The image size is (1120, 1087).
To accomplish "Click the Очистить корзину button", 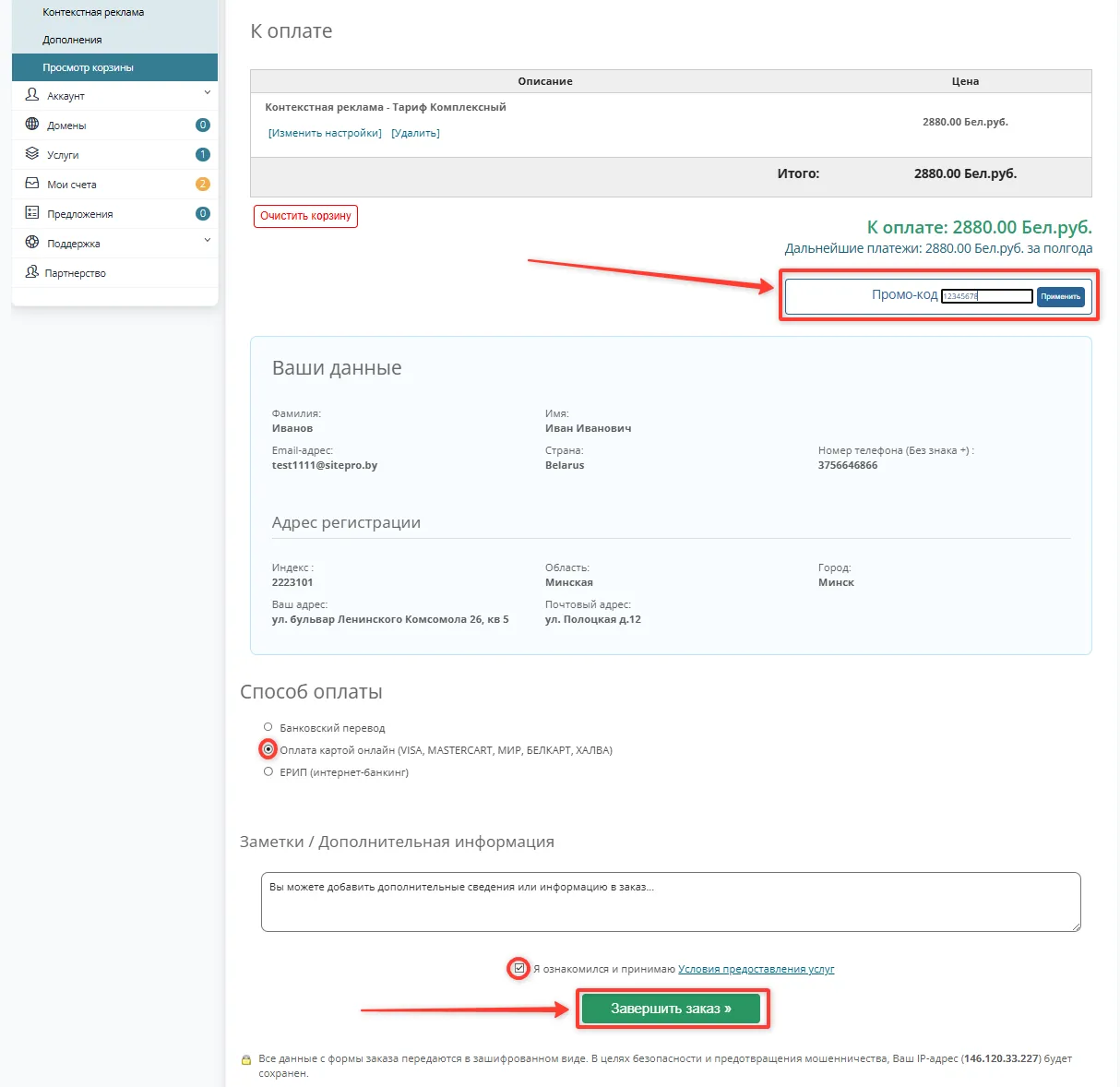I will pos(305,216).
